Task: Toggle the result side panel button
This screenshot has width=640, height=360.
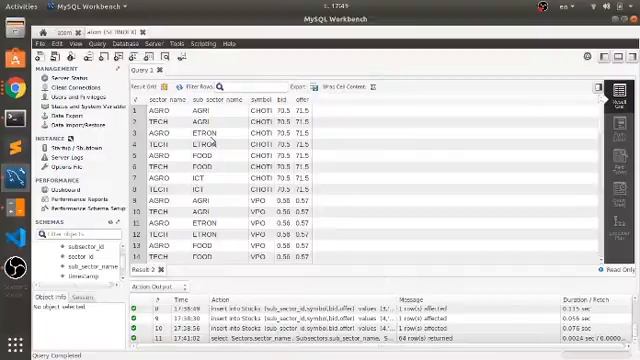Action: pos(598,87)
